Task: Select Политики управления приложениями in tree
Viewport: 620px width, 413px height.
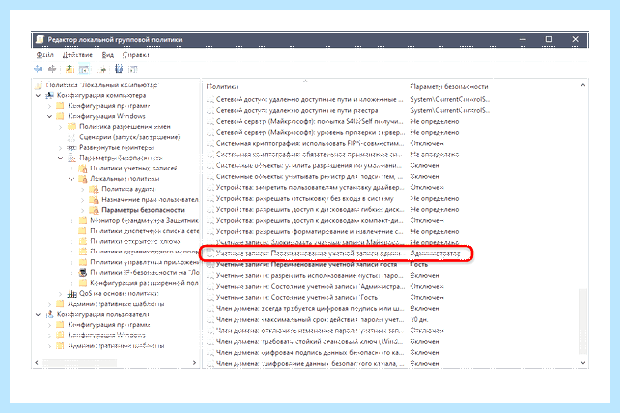Action: [145, 262]
